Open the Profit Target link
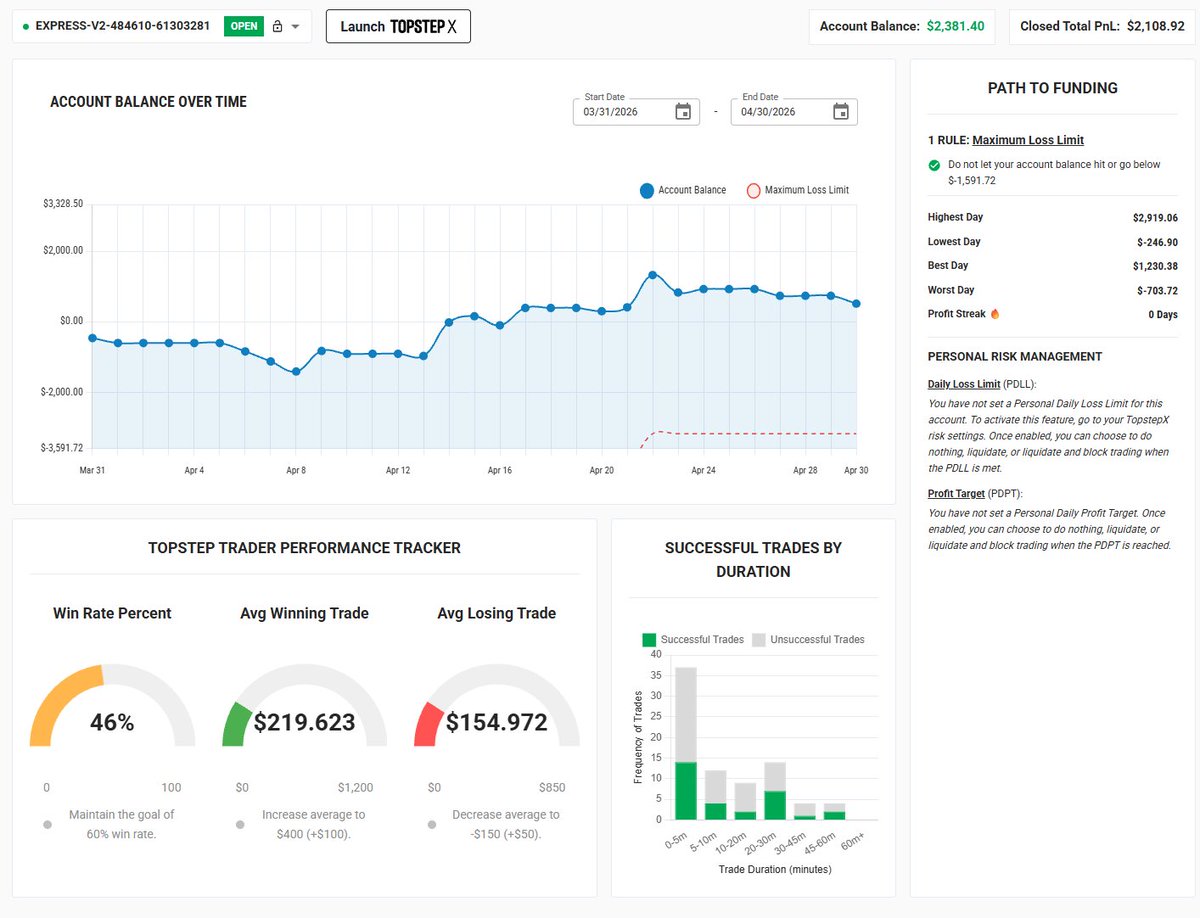This screenshot has height=918, width=1200. [x=956, y=494]
